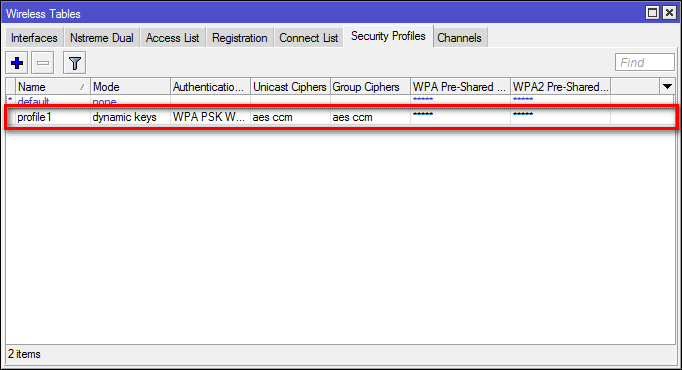Open the Nstreme Dual tab
The image size is (682, 370).
pyautogui.click(x=102, y=38)
